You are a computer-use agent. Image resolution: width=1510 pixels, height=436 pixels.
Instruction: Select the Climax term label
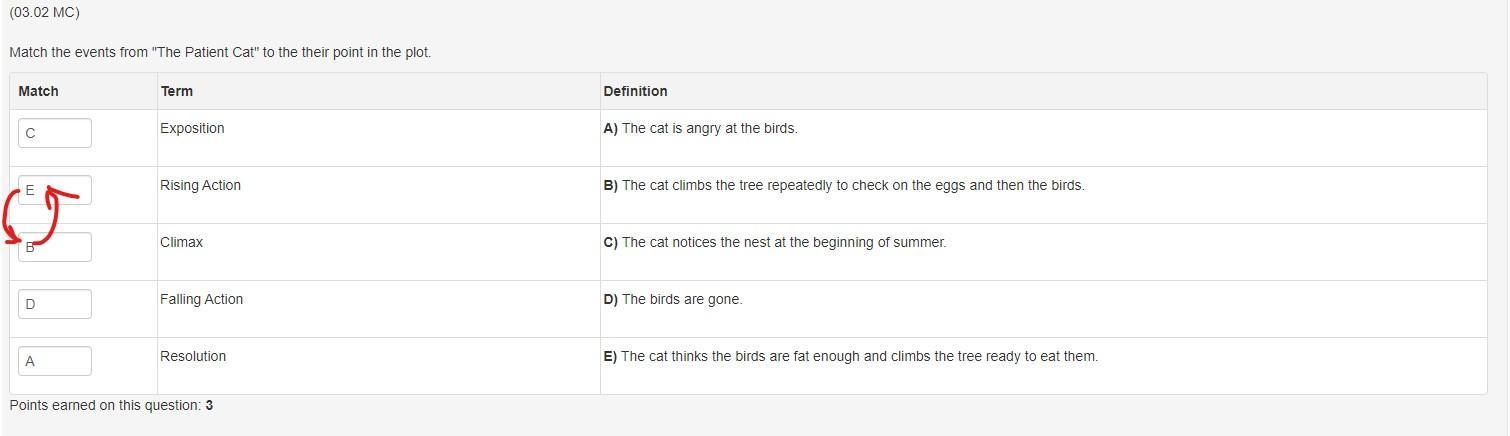click(x=181, y=242)
